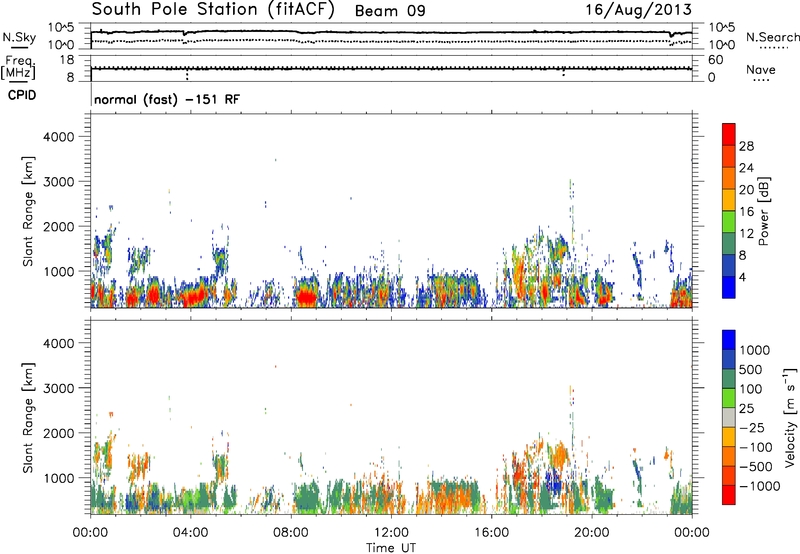Click the 'normal (fast) -151 RF' text

point(167,100)
